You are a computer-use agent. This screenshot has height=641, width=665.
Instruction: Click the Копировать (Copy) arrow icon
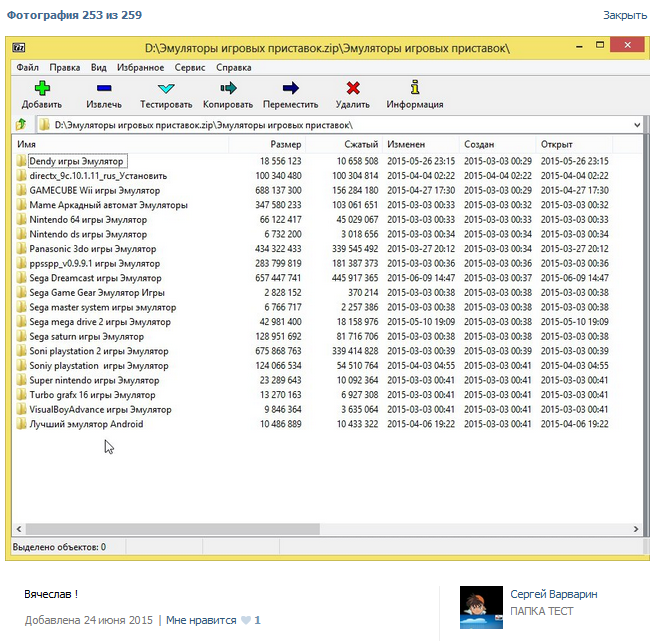click(x=228, y=88)
